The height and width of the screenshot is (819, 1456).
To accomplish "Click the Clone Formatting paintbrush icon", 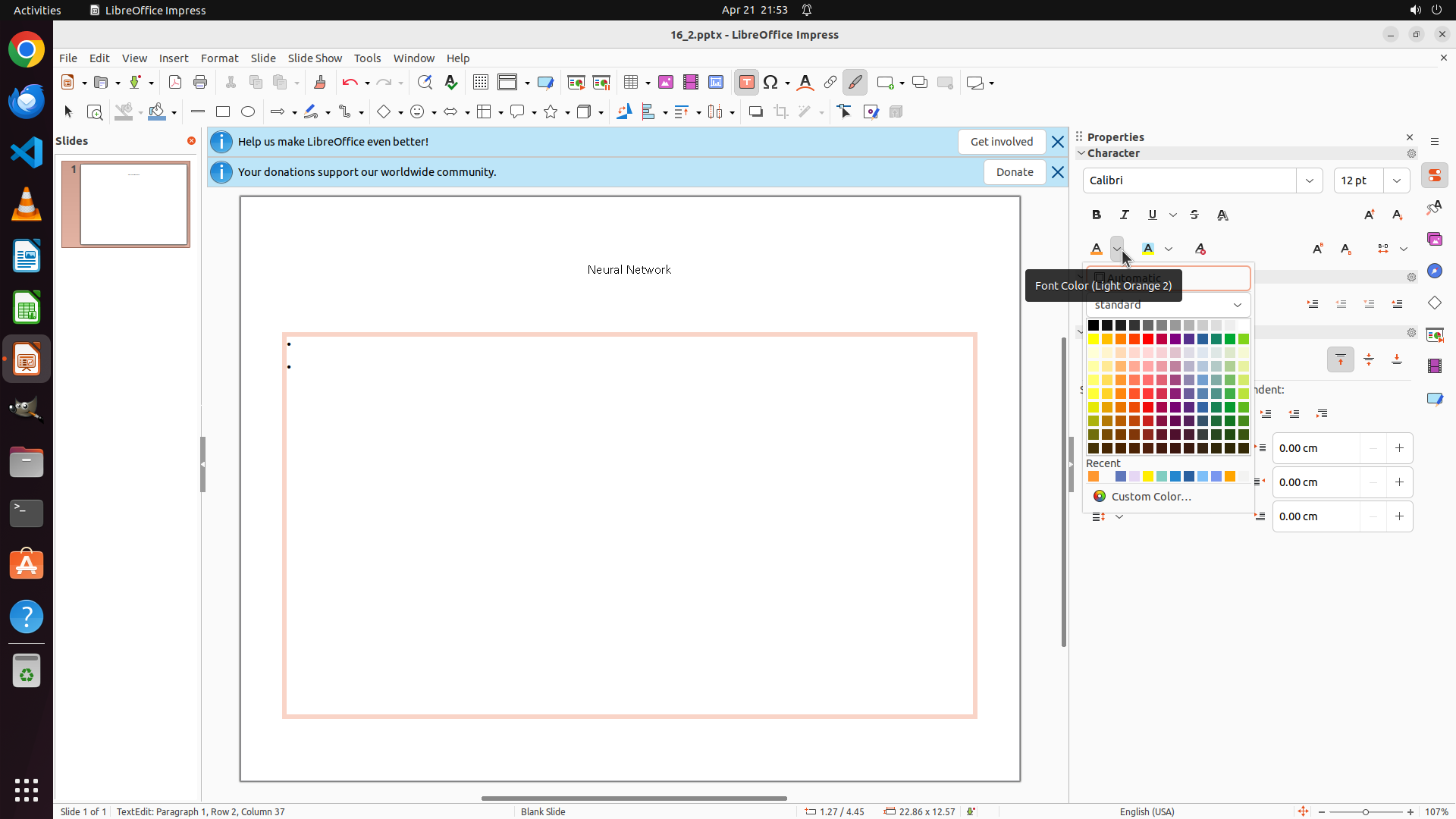I will pyautogui.click(x=319, y=83).
